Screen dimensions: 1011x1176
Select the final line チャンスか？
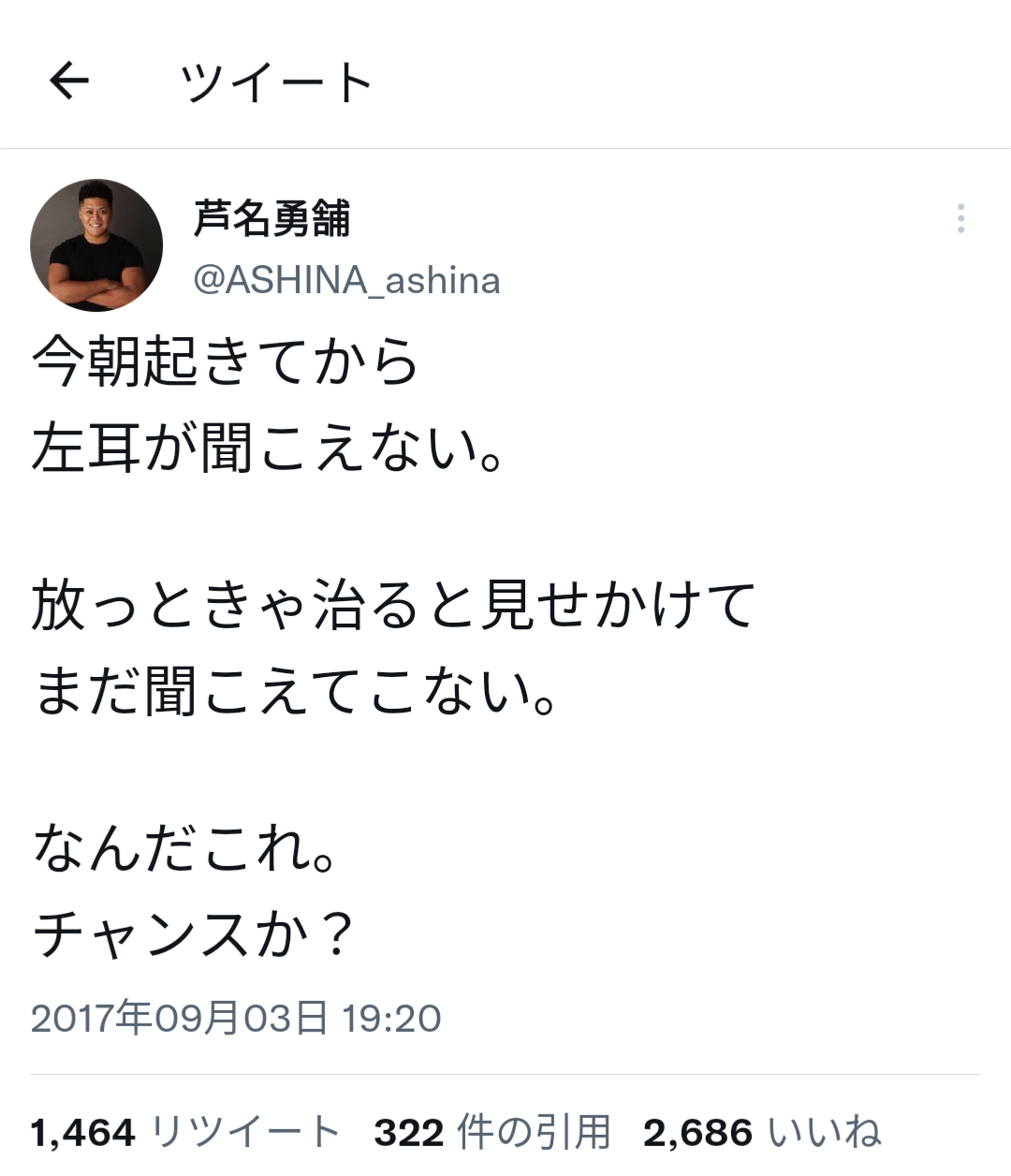[193, 933]
